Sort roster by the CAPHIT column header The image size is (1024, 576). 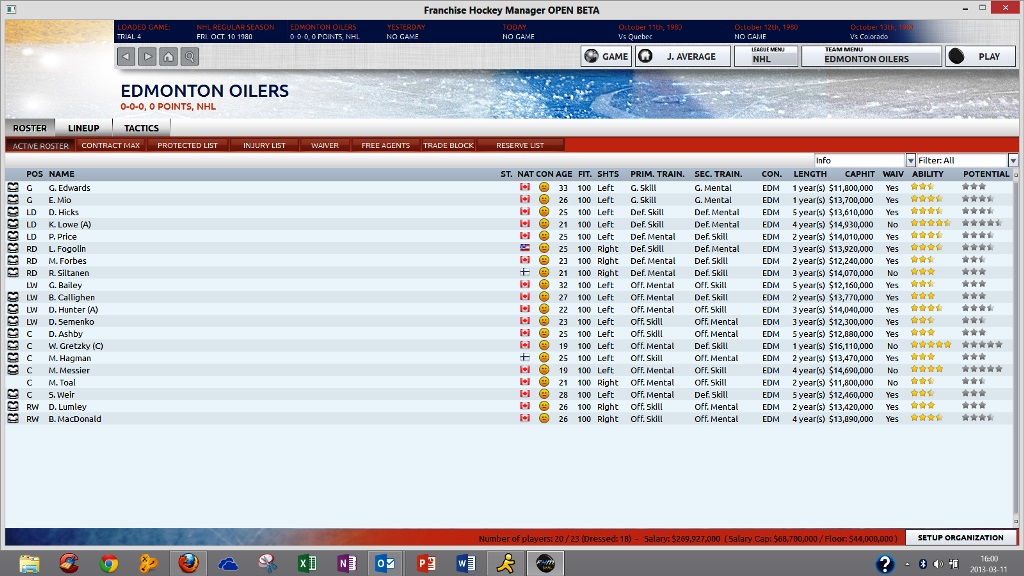coord(859,174)
